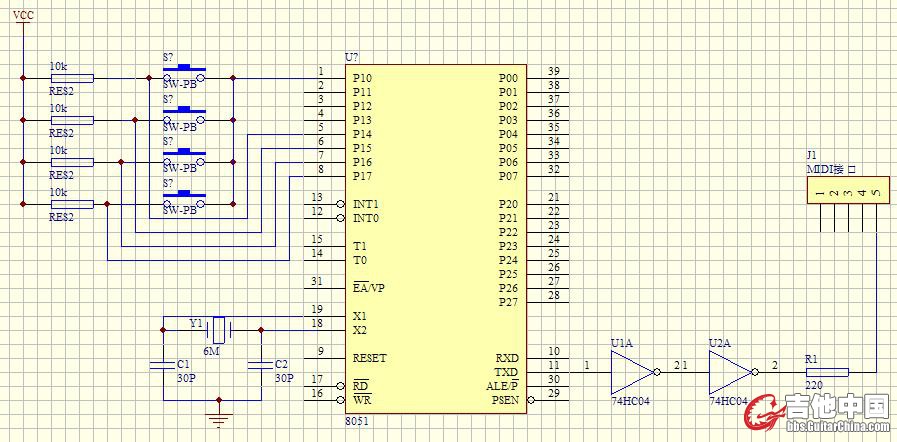This screenshot has height=442, width=897.
Task: Click the 6M crystal frequency value
Action: (211, 351)
